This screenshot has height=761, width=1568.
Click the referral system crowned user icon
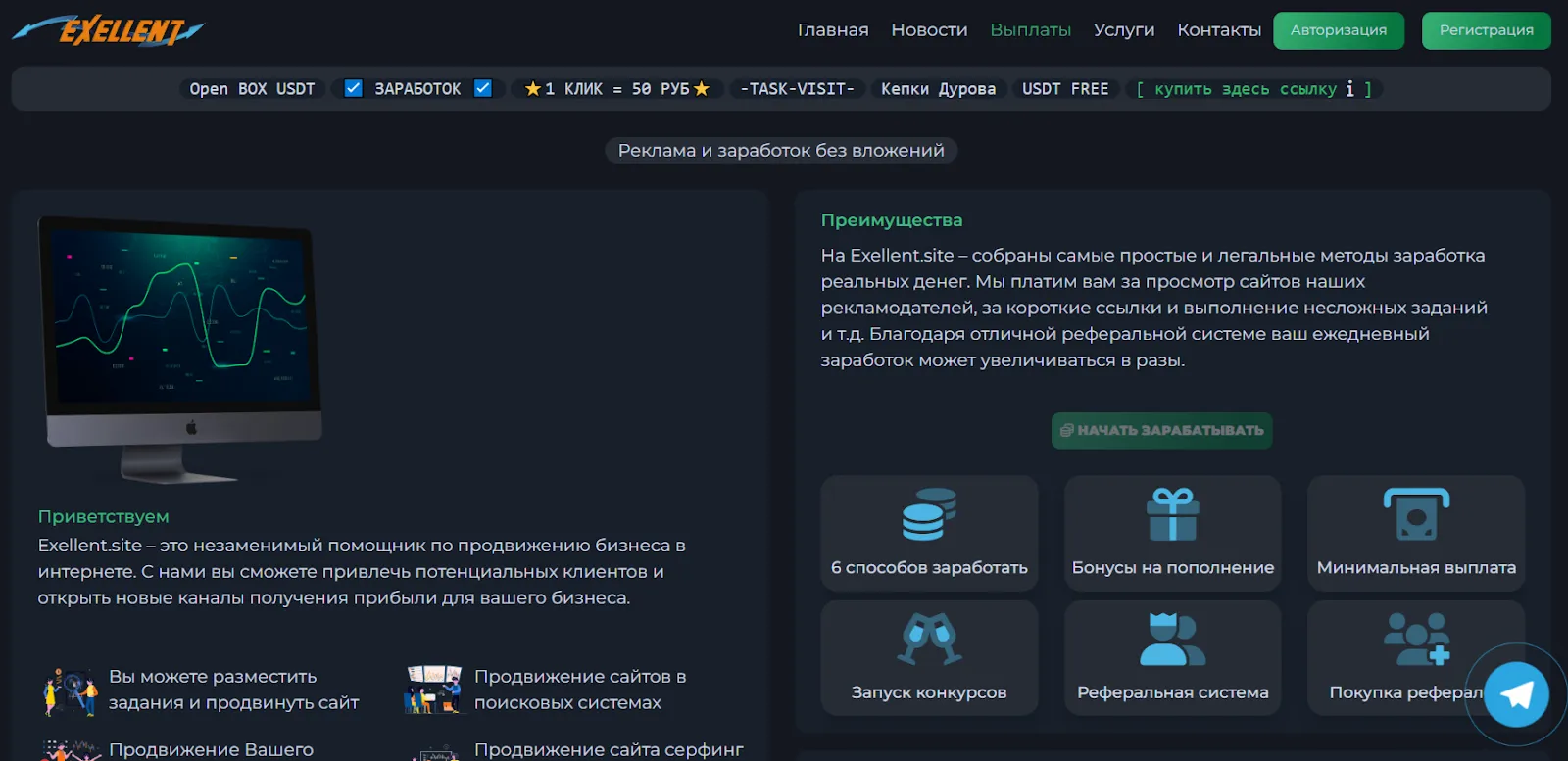[1173, 640]
